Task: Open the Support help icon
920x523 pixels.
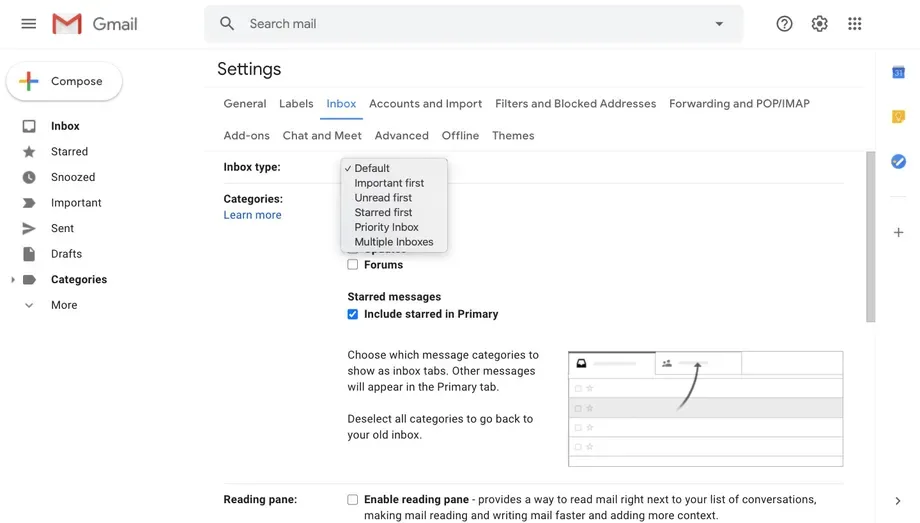Action: (x=784, y=23)
